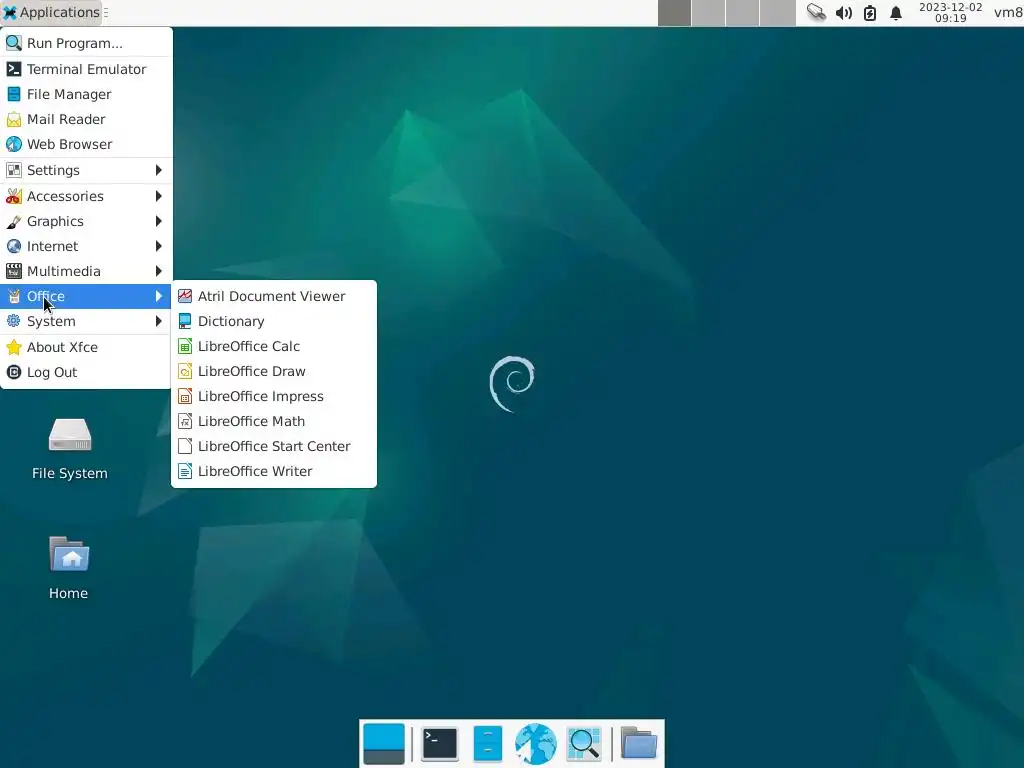Launch LibreOffice Math
Image resolution: width=1024 pixels, height=768 pixels.
(x=274, y=421)
